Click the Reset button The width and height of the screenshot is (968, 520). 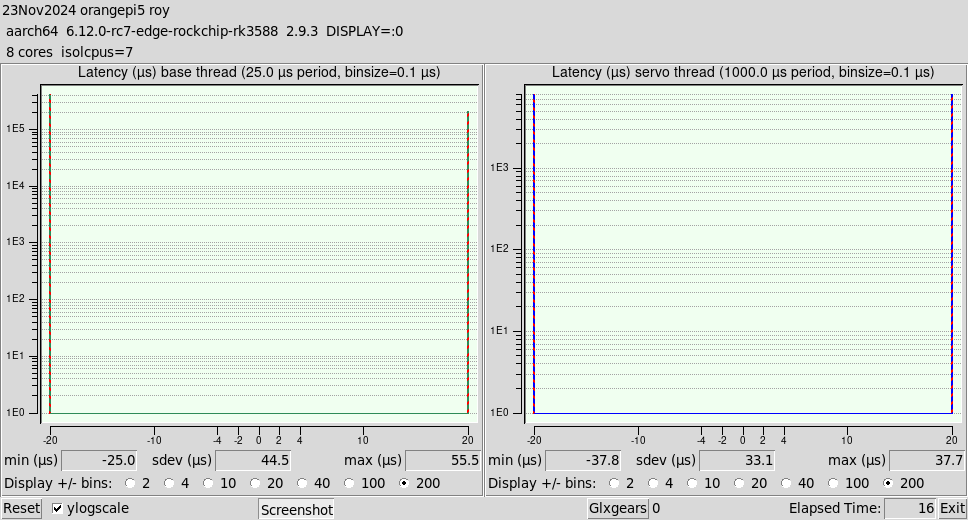click(21, 508)
